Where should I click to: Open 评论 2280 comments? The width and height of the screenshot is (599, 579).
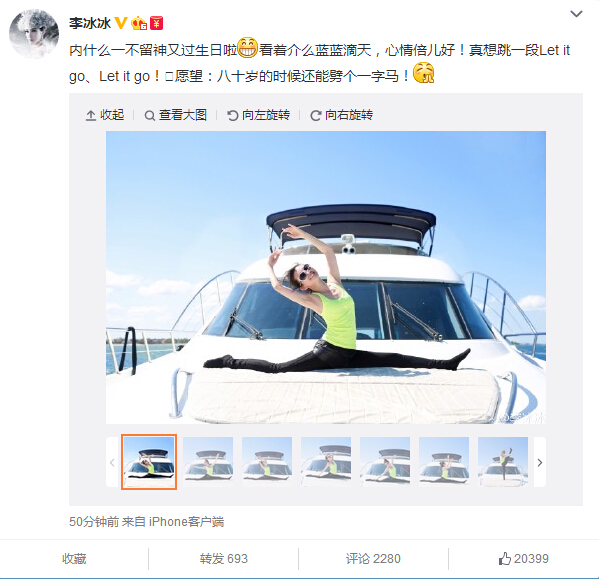373,559
